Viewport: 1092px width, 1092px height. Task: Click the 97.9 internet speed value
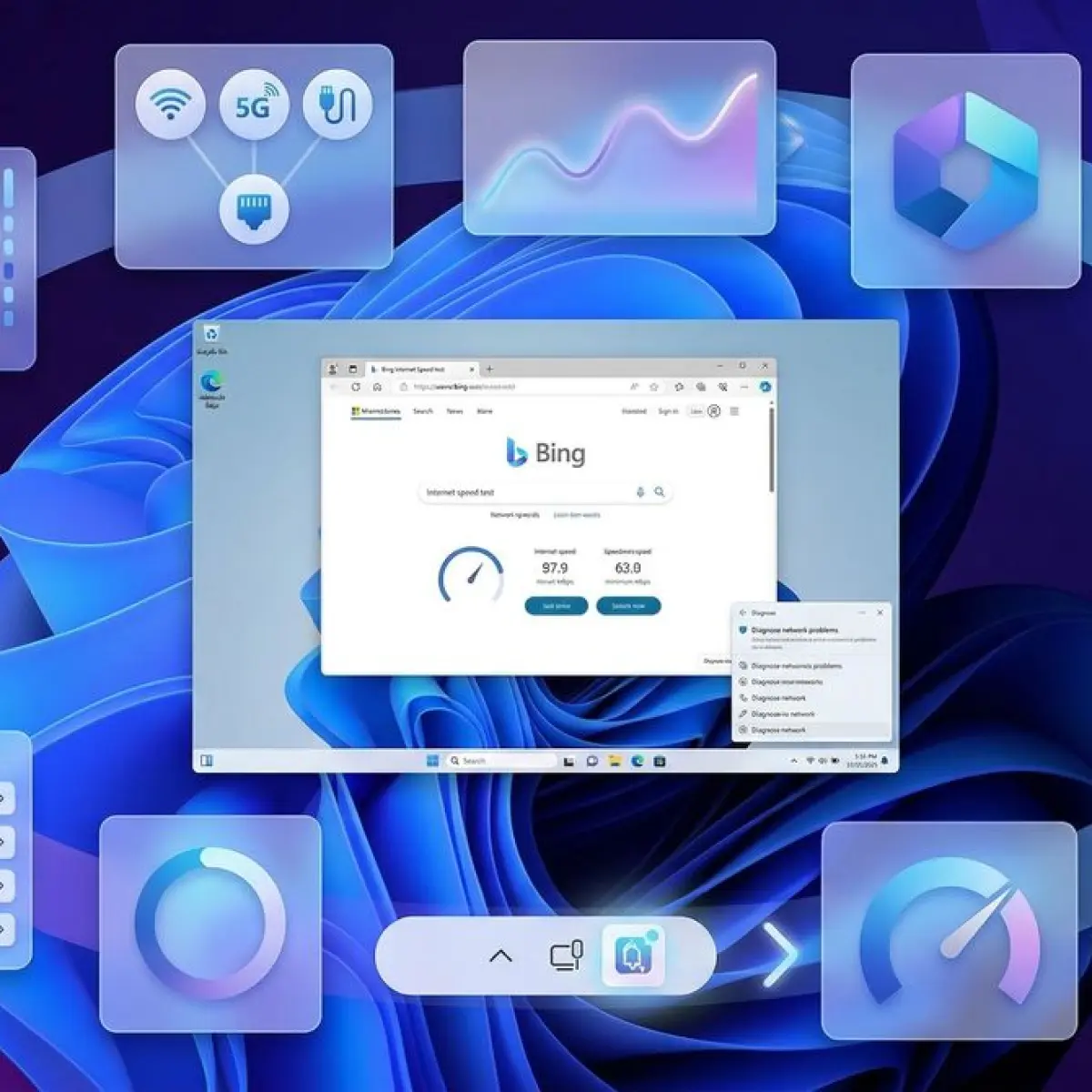point(554,568)
